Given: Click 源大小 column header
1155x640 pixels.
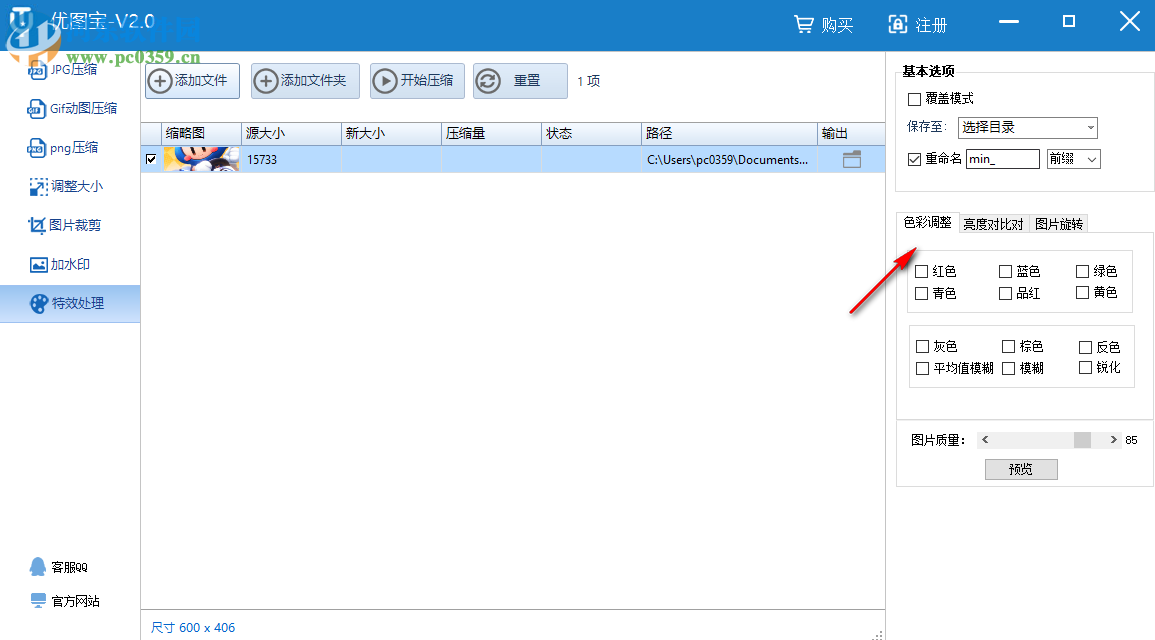Looking at the screenshot, I should click(291, 133).
